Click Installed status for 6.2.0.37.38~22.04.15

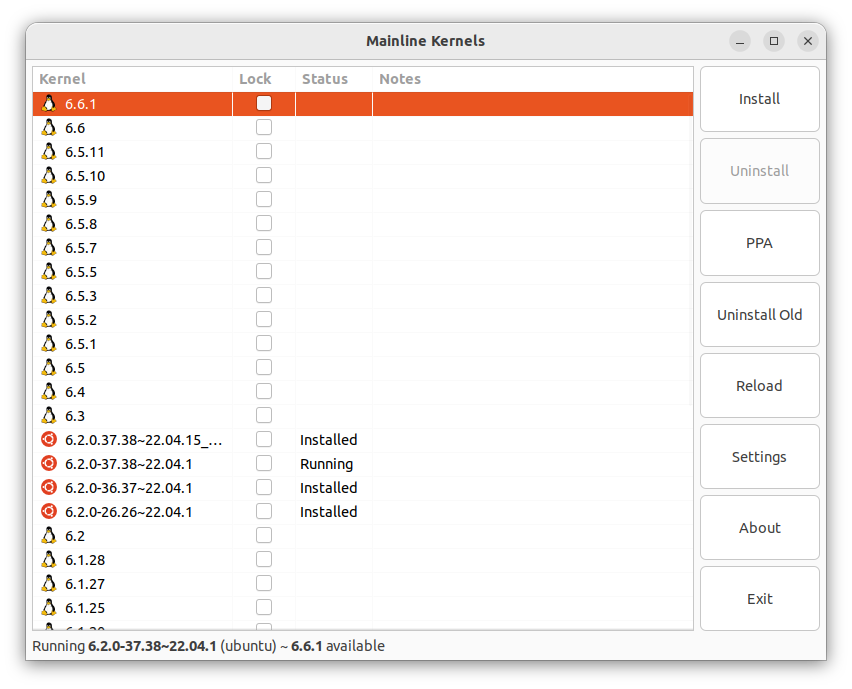[329, 440]
